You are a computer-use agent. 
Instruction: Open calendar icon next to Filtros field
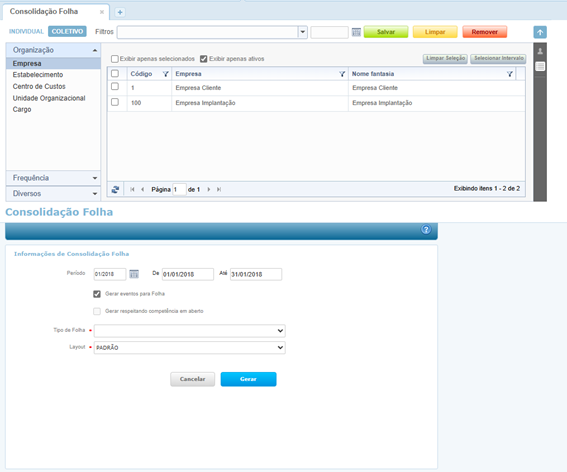pyautogui.click(x=356, y=32)
